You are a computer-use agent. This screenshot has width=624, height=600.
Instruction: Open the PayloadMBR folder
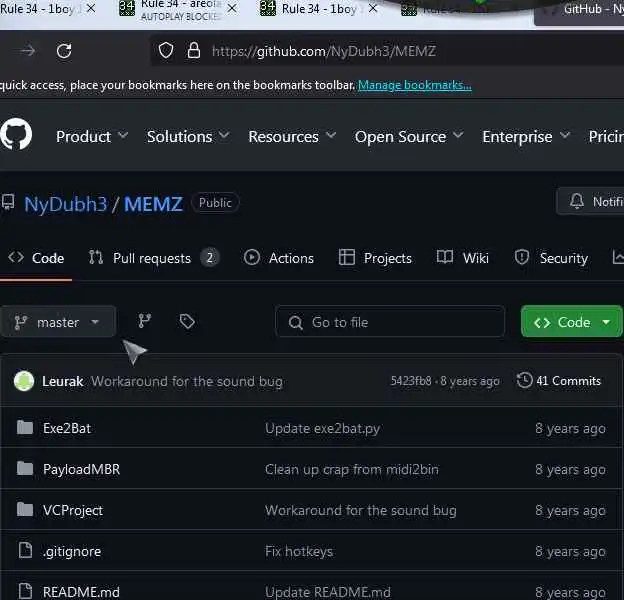[81, 469]
